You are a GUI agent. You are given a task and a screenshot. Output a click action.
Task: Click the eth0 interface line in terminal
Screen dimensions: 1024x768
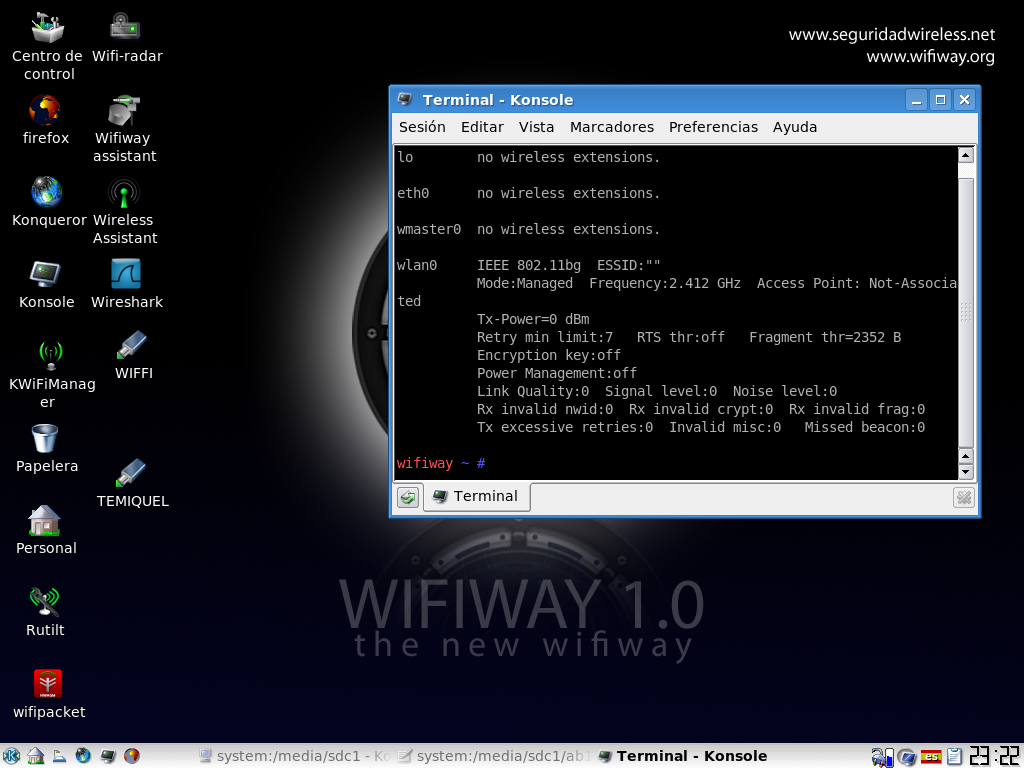click(528, 193)
